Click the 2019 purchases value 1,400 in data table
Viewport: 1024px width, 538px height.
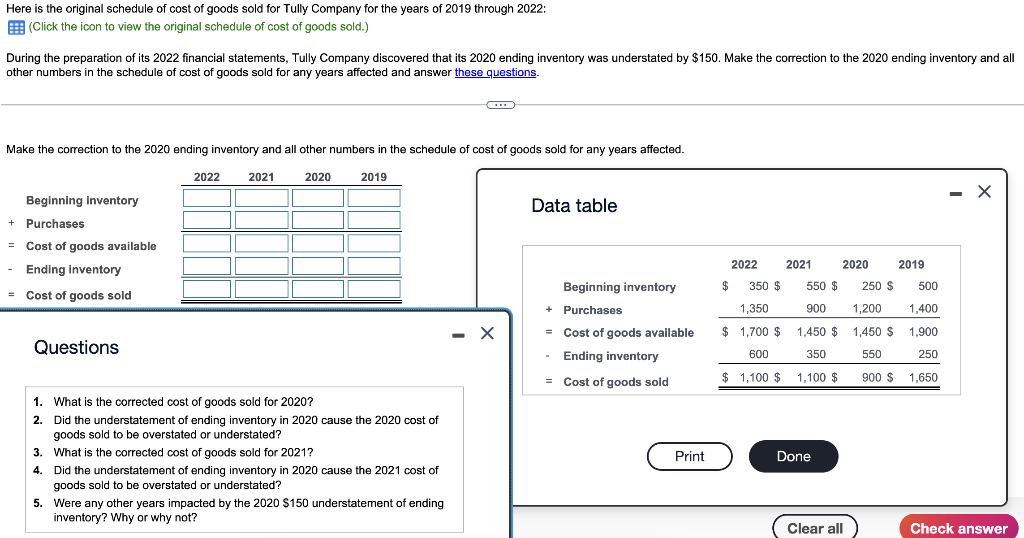pos(923,309)
